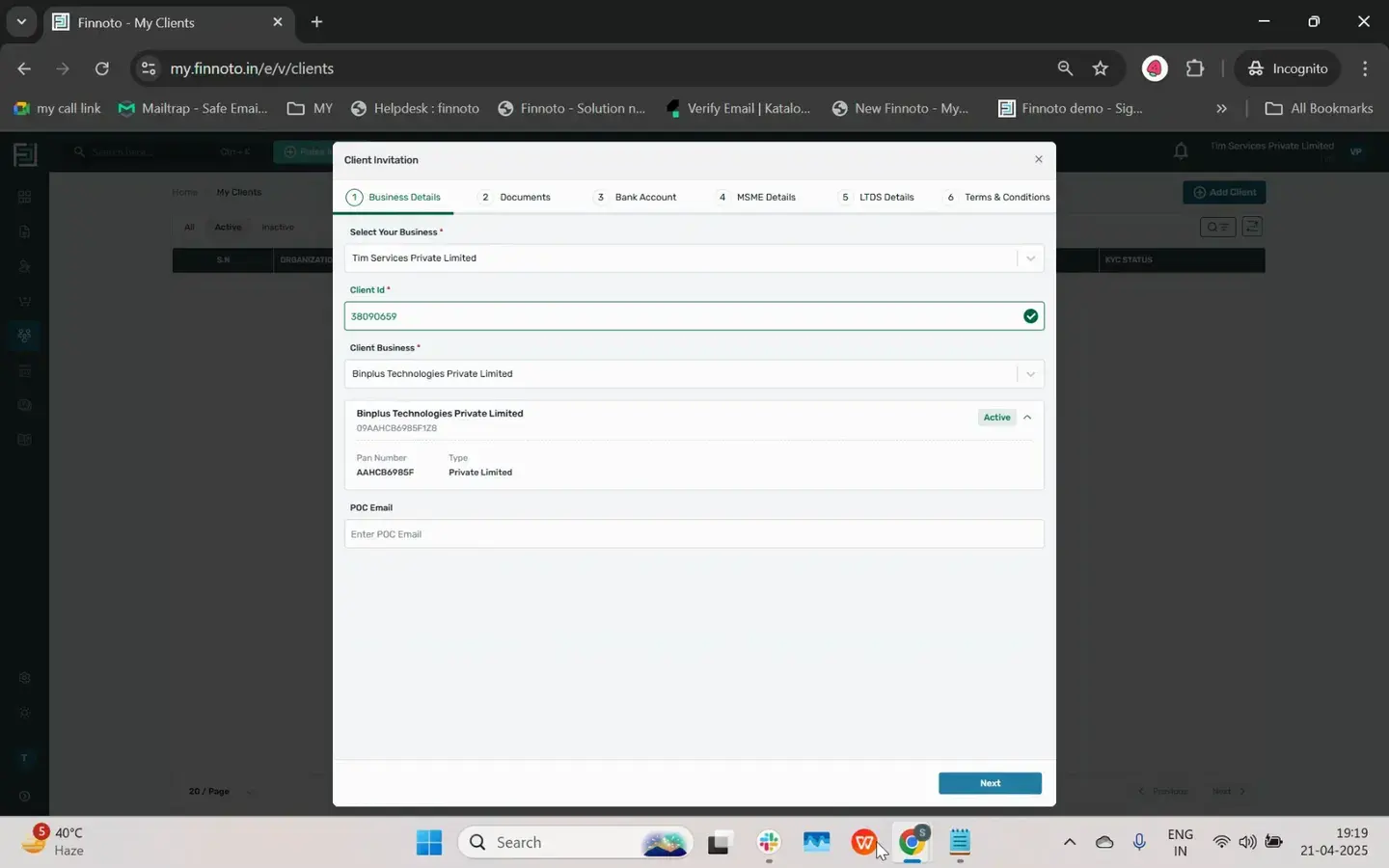Reload the browser page
This screenshot has height=868, width=1389.
[x=102, y=68]
